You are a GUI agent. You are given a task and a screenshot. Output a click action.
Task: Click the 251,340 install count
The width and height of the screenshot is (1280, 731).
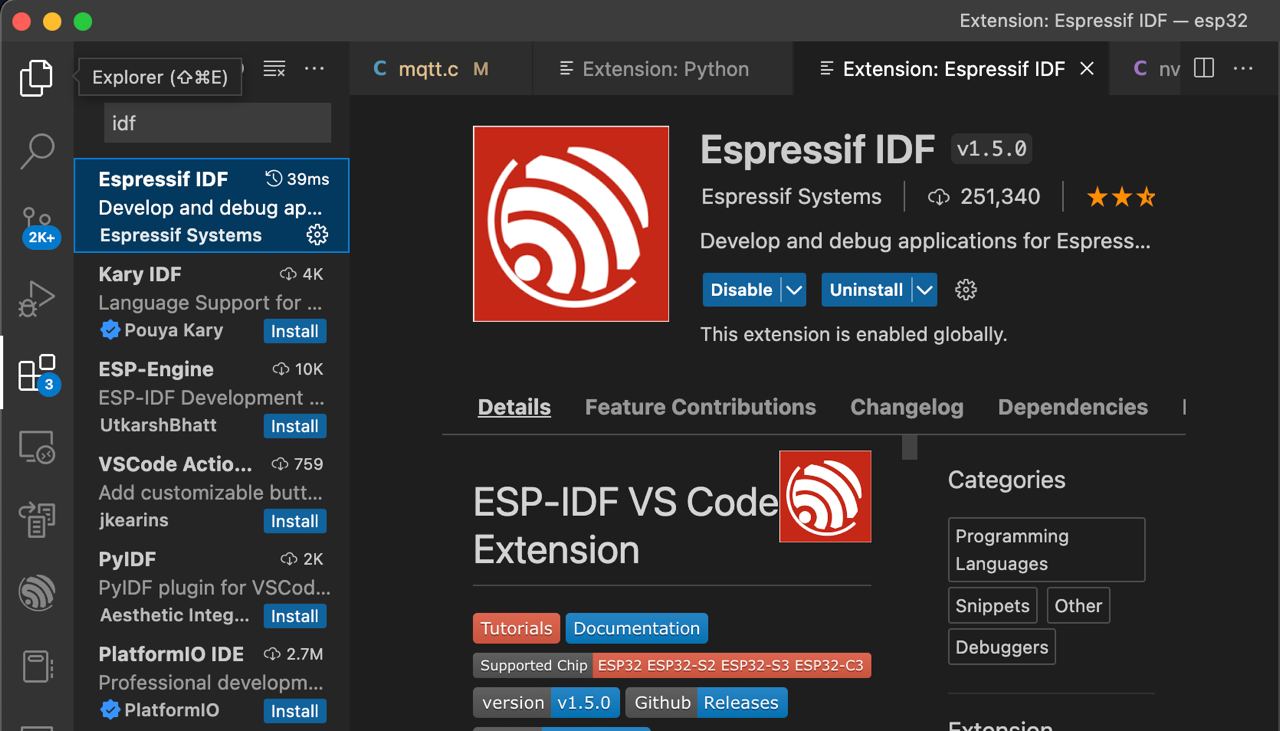[985, 197]
